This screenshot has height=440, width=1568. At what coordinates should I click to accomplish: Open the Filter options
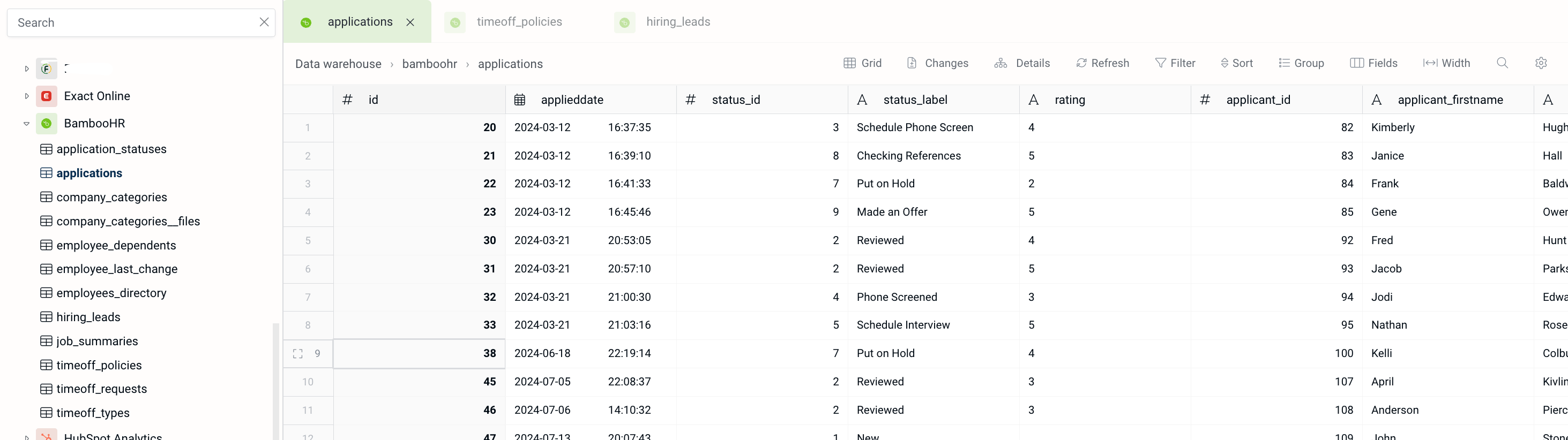pos(1175,63)
